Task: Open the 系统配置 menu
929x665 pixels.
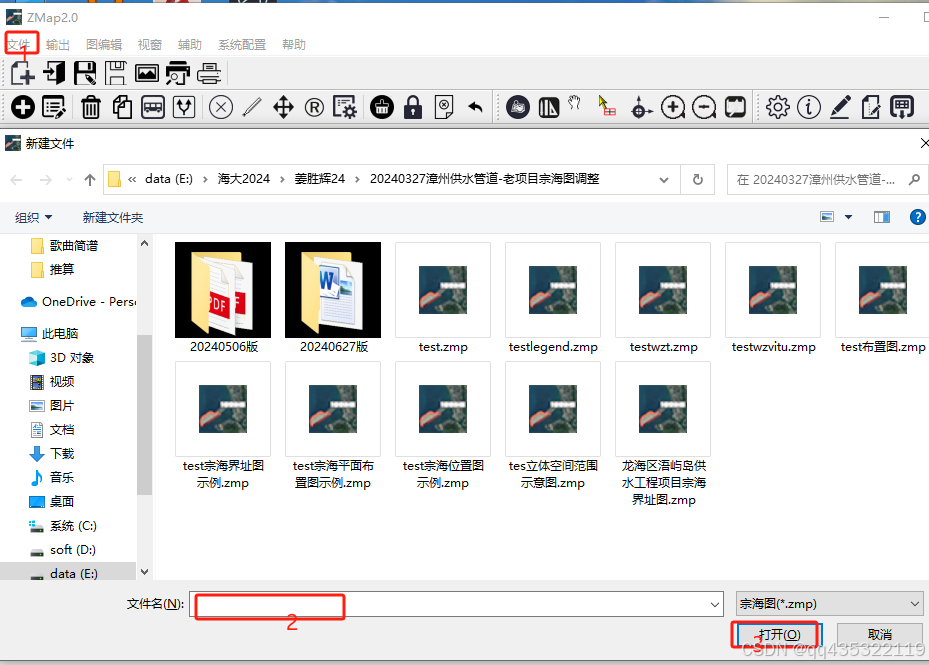Action: tap(240, 44)
